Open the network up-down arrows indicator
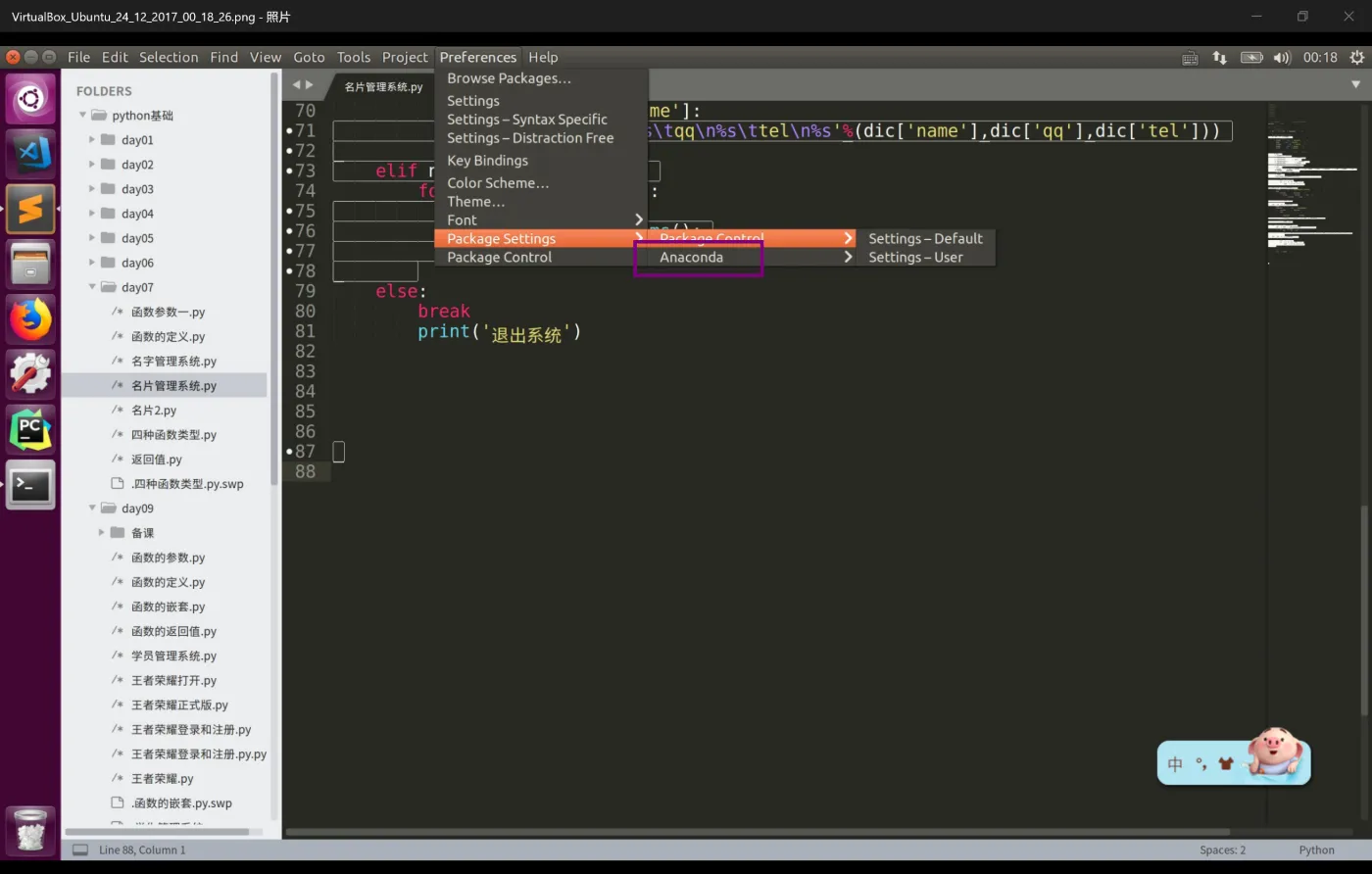The width and height of the screenshot is (1372, 874). point(1219,57)
